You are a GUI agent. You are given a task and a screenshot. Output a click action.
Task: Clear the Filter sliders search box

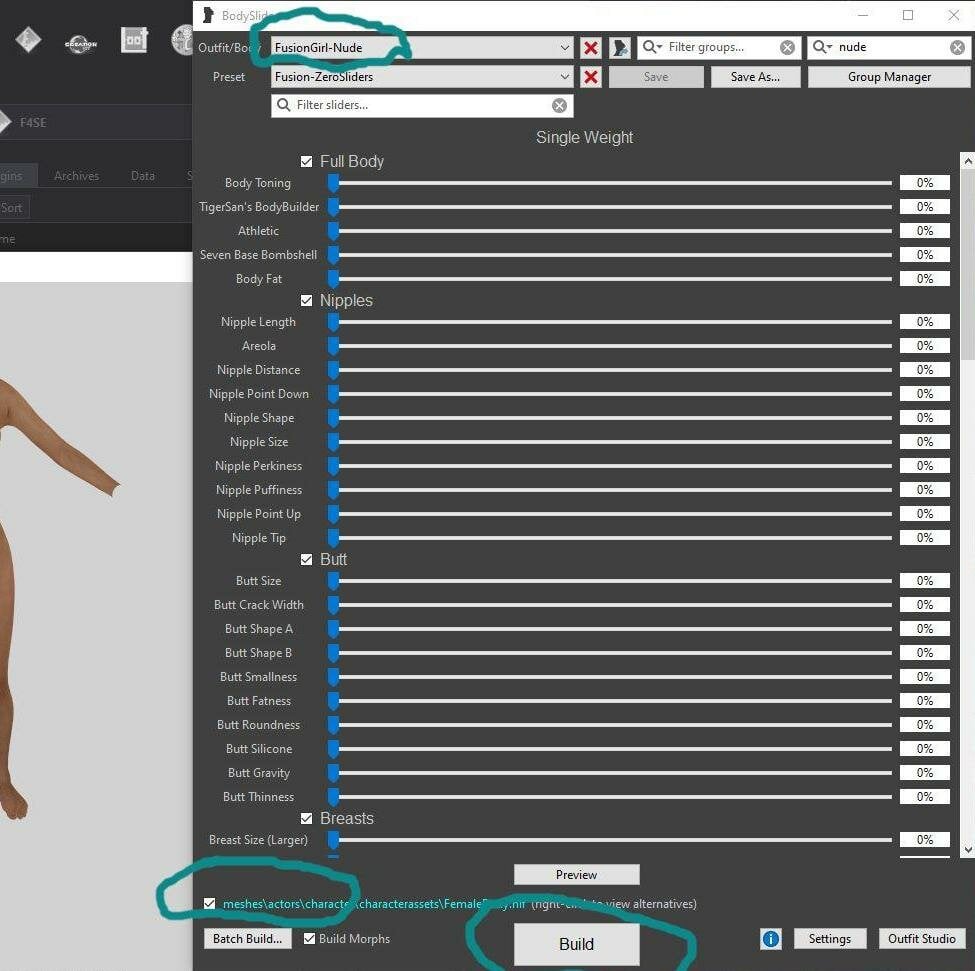point(560,106)
